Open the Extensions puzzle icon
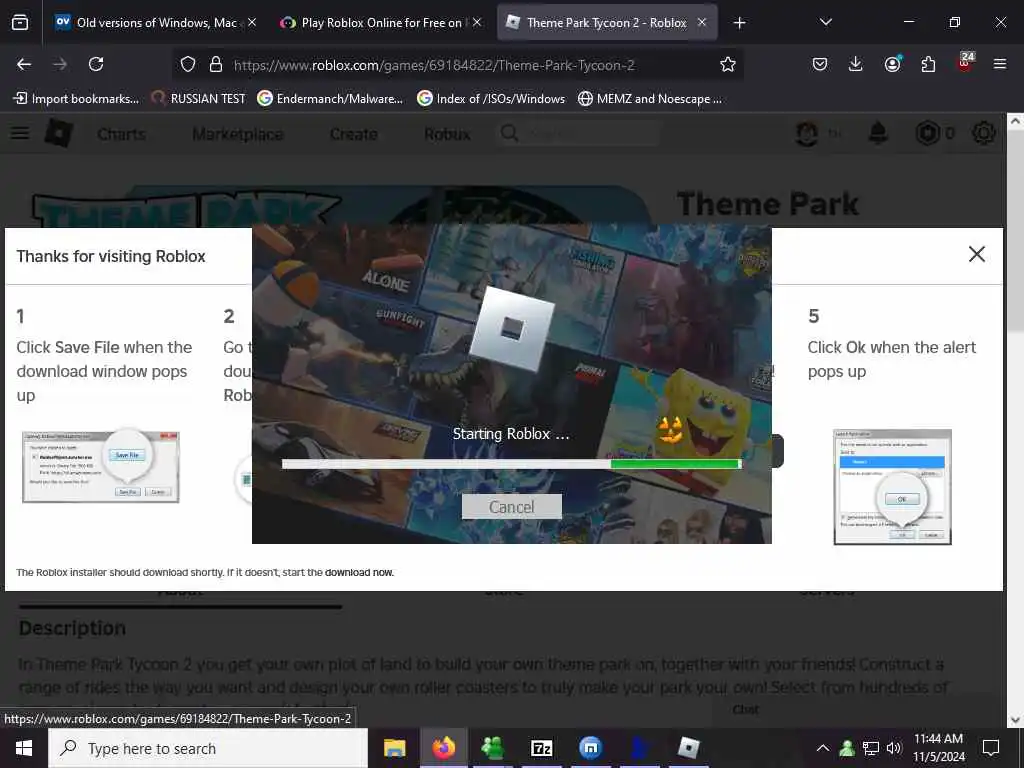 pyautogui.click(x=928, y=64)
